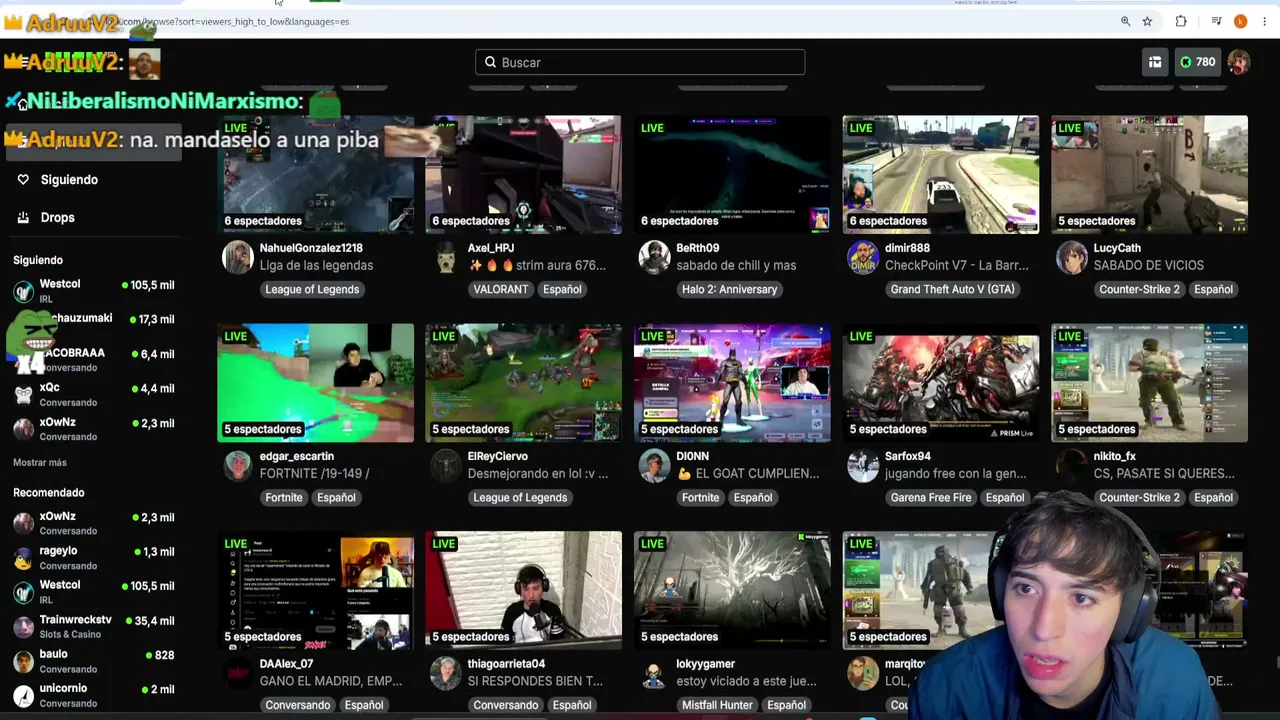Open edgar_escartin's Fortnite stream thumbnail
This screenshot has width=1280, height=720.
(x=315, y=383)
